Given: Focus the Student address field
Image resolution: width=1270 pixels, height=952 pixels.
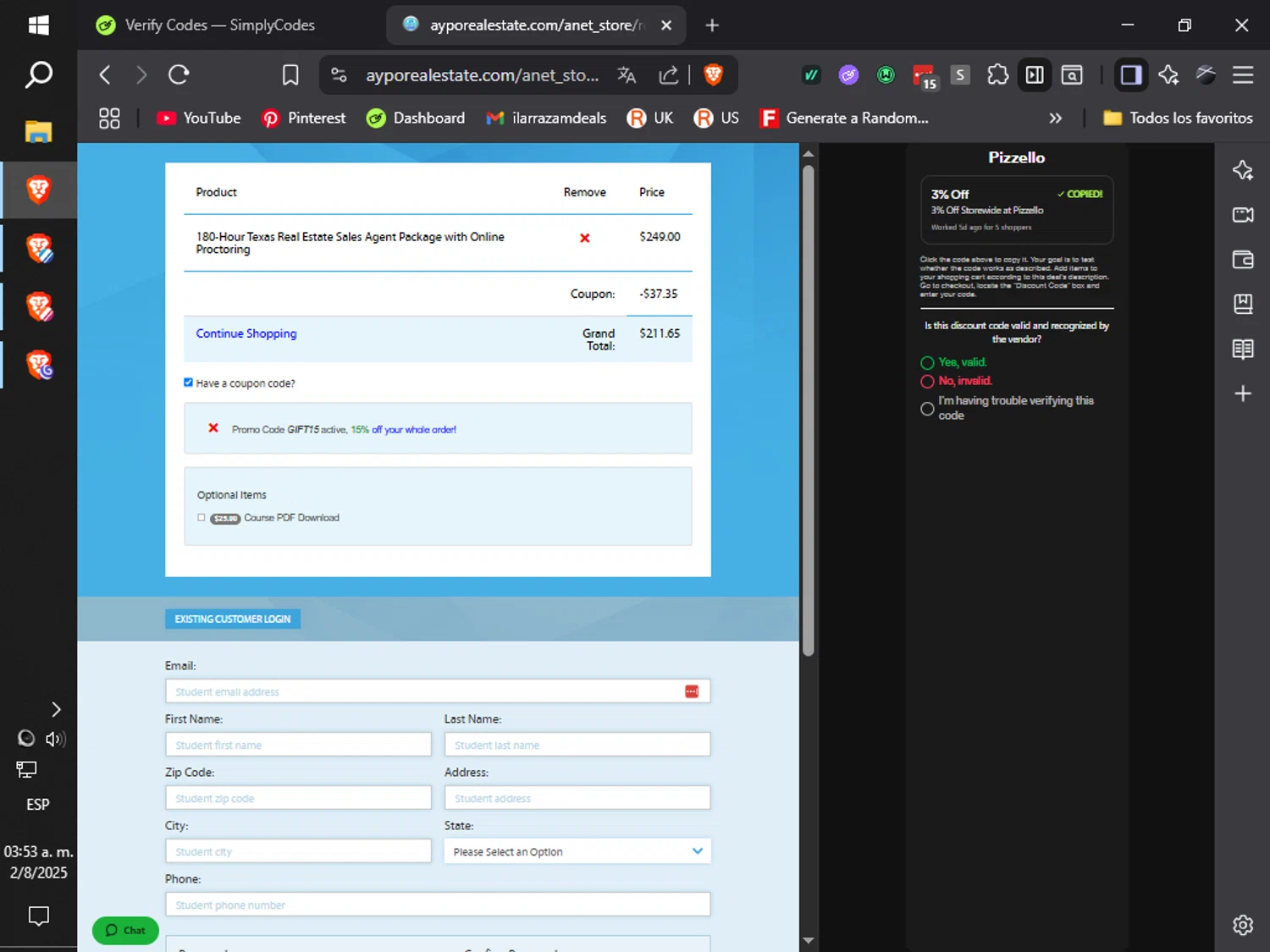Looking at the screenshot, I should [577, 798].
